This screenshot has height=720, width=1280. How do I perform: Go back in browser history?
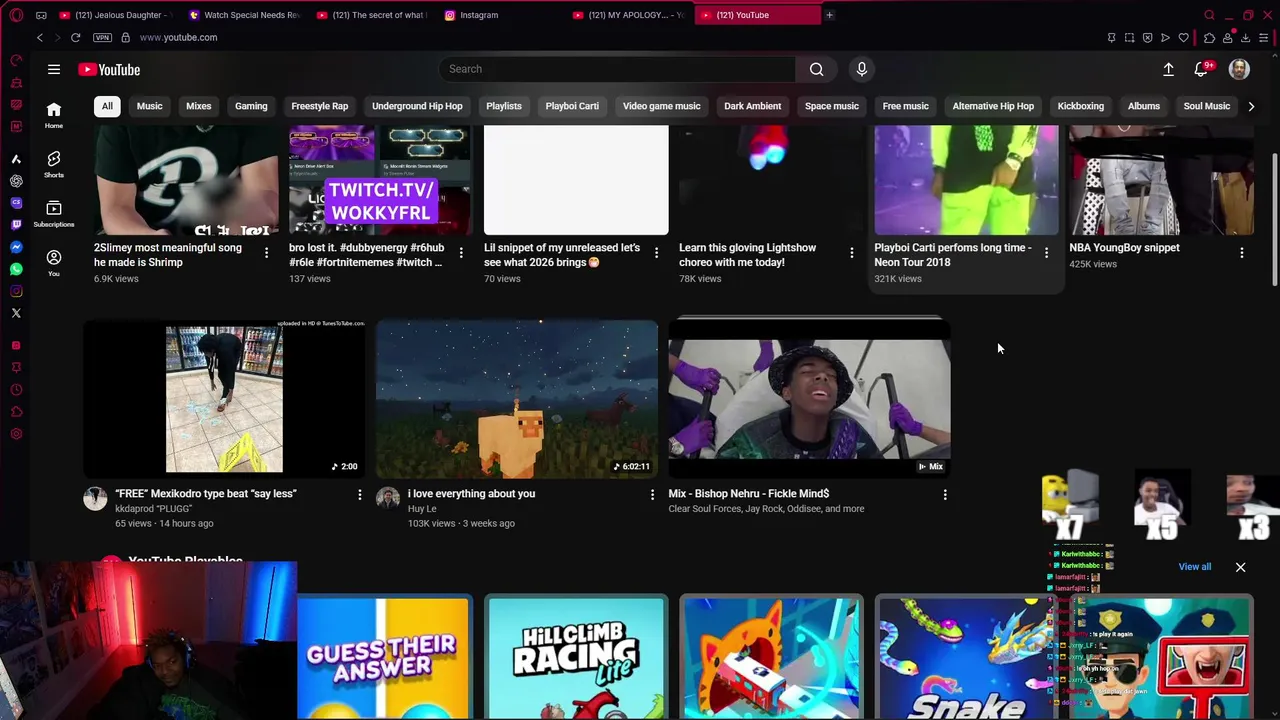(39, 37)
